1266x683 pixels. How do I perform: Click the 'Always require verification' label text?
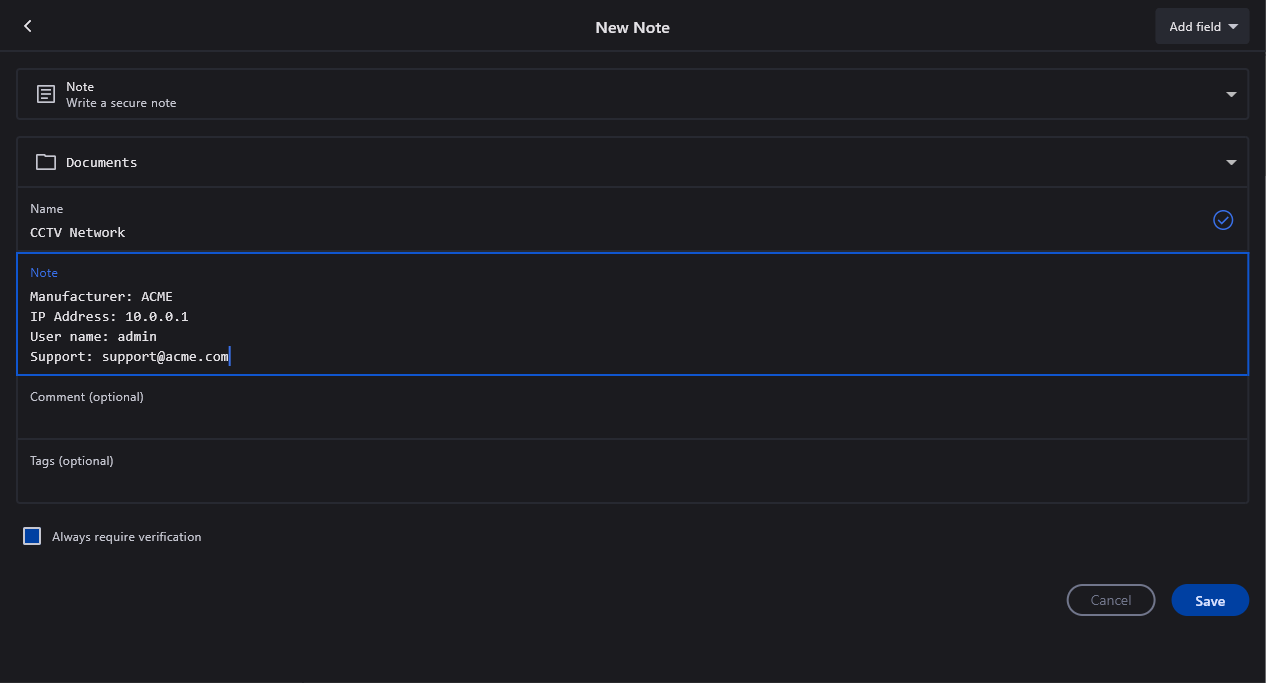tap(126, 537)
